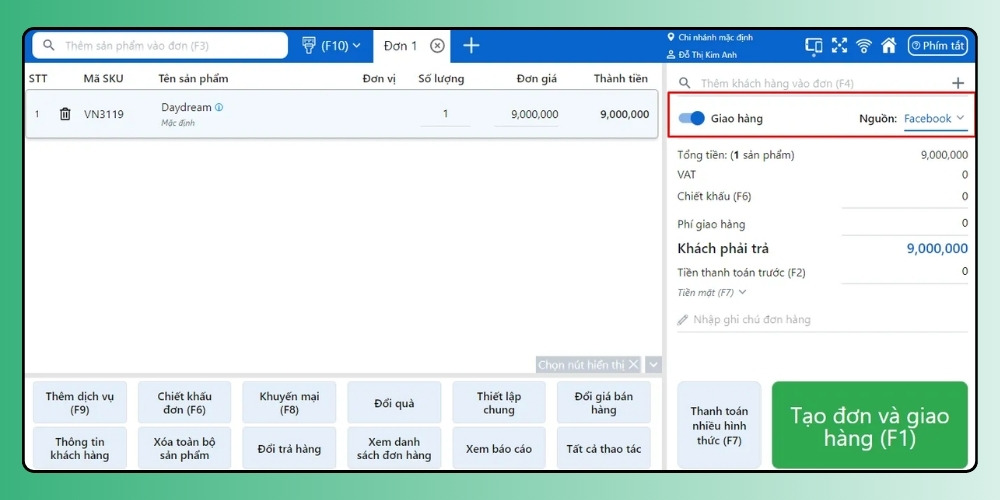Click Xem báo cáo button
The height and width of the screenshot is (500, 1000).
tap(499, 448)
